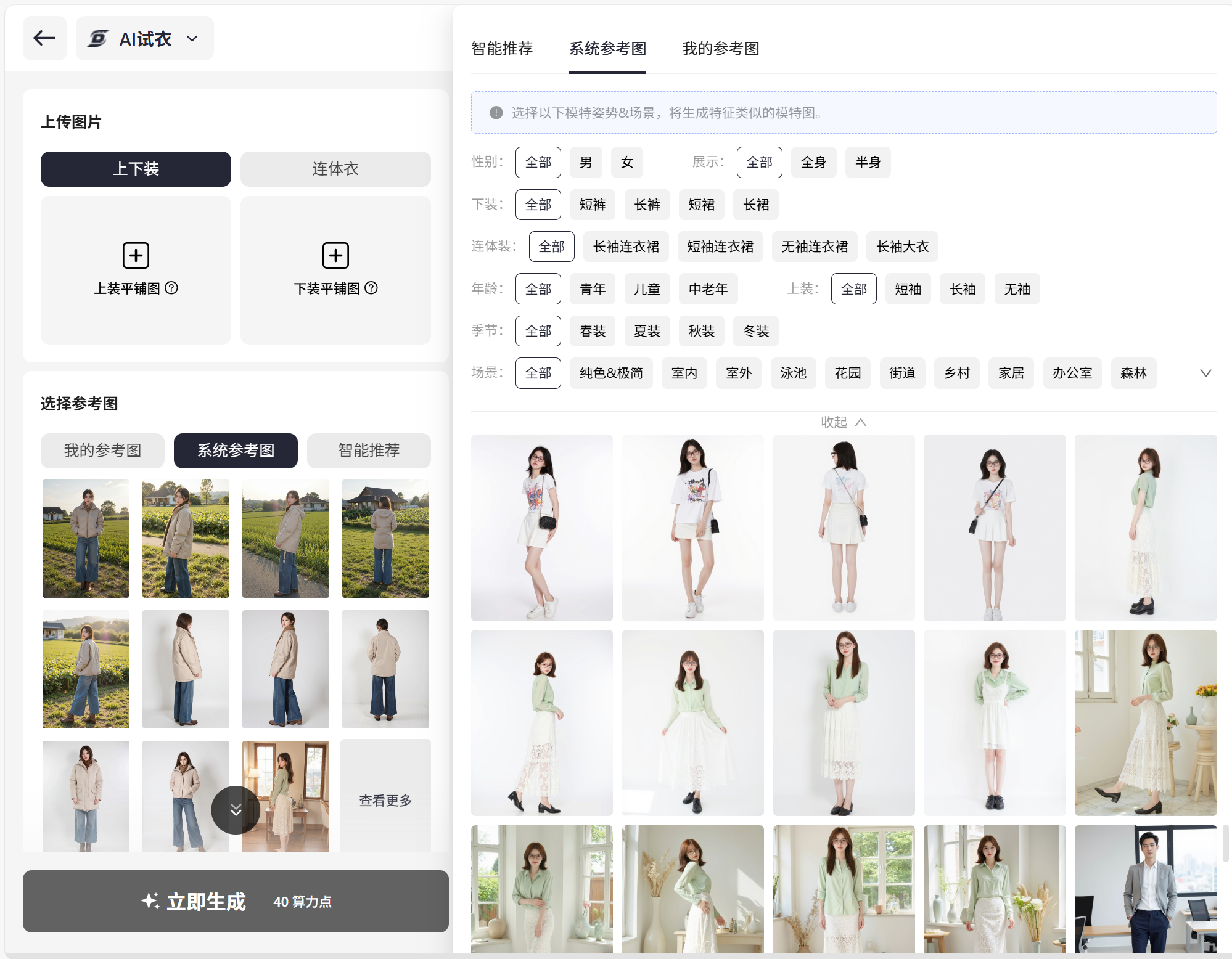Select 连体衣 clothing type
This screenshot has height=959, width=1232.
coord(335,169)
